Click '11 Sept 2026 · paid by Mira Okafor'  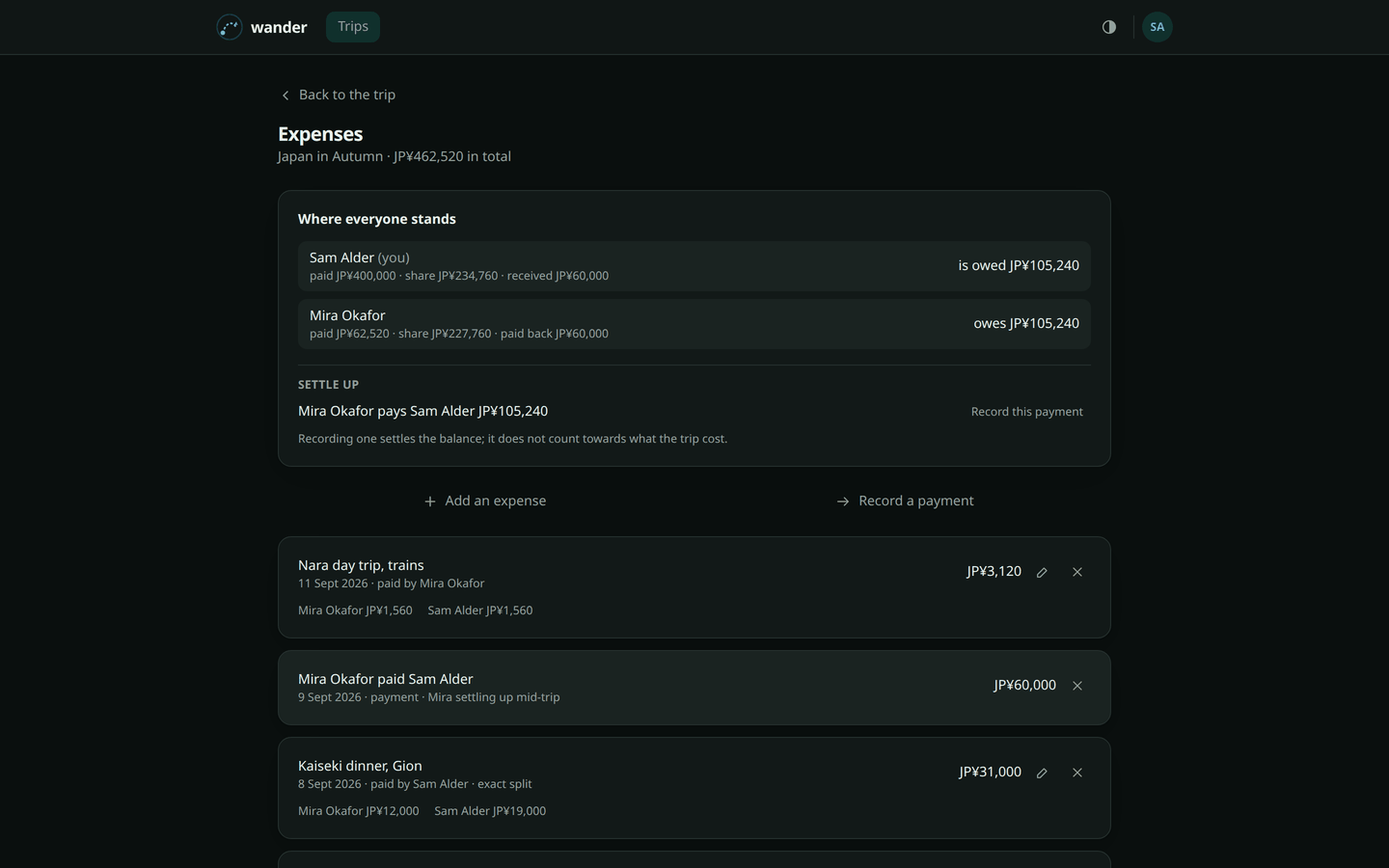[392, 583]
